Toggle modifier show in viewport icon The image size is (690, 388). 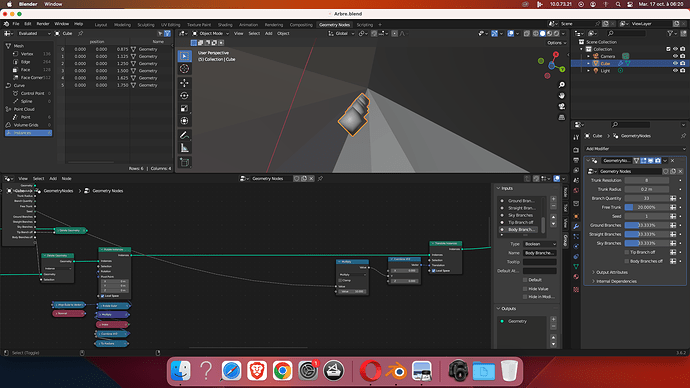(650, 161)
